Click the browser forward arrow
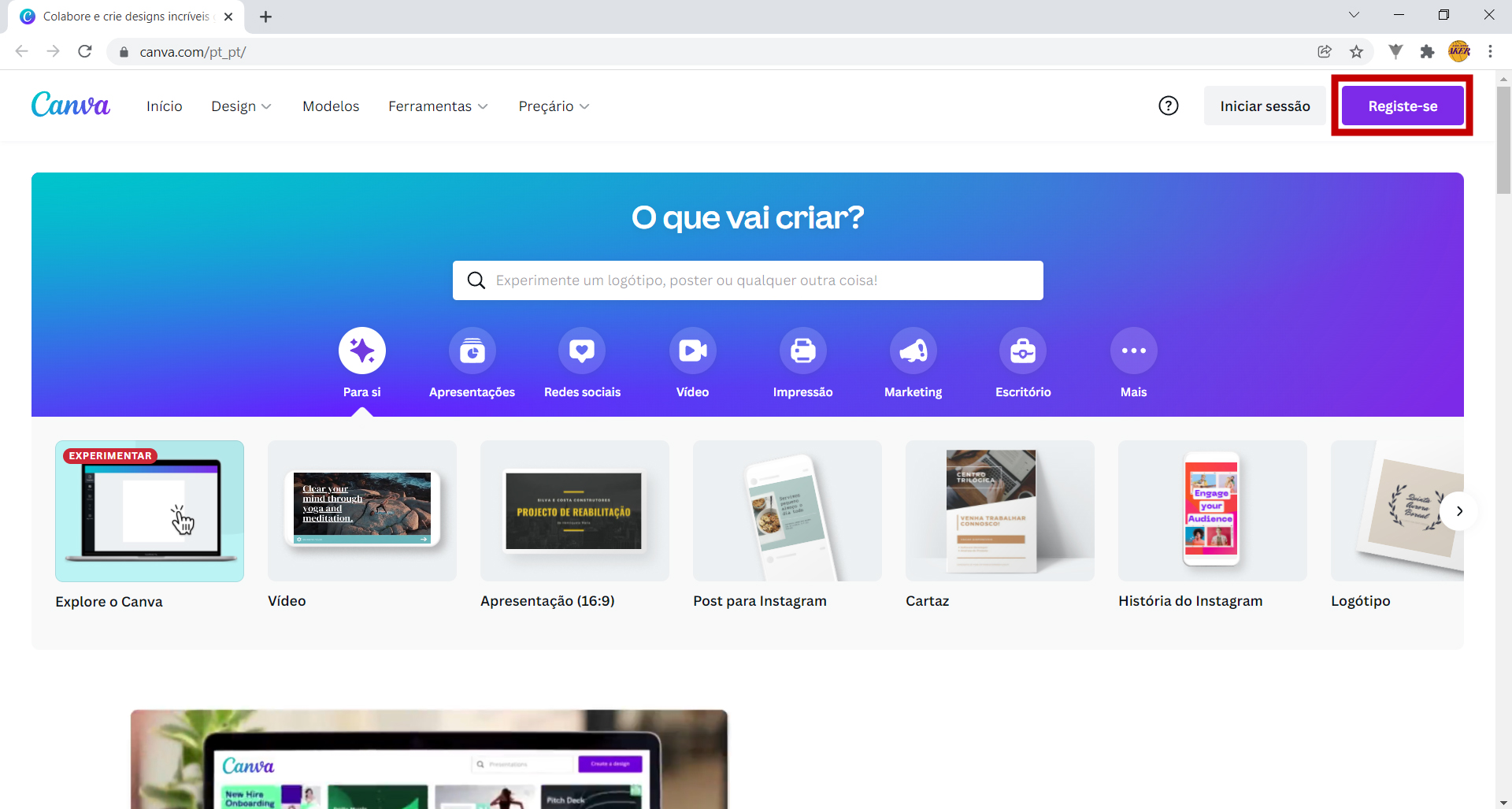The height and width of the screenshot is (809, 1512). 53,51
